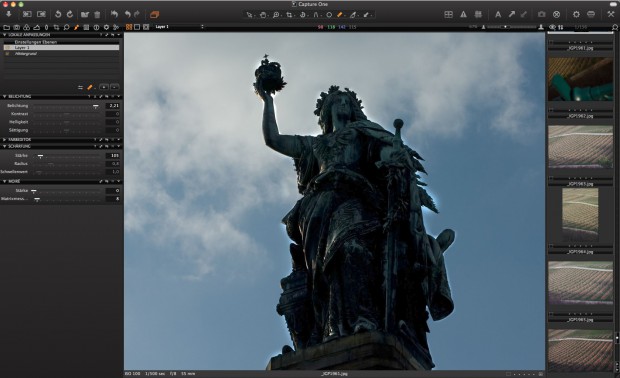This screenshot has width=620, height=378.
Task: Toggle the eye visibility icon above browser
Action: point(552,27)
